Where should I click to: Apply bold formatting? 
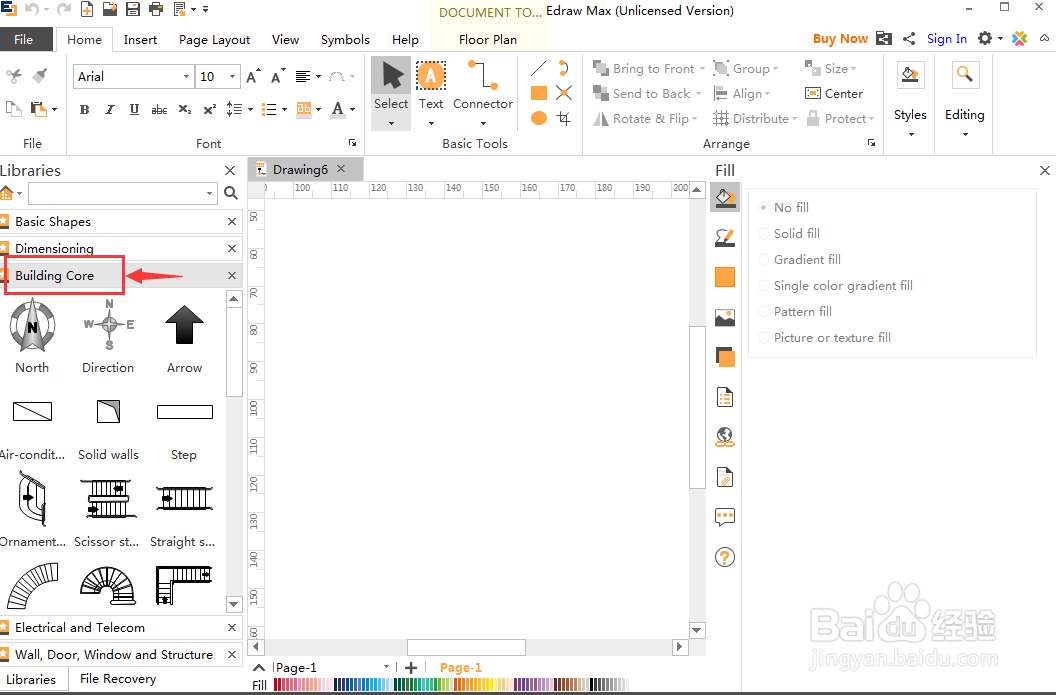[84, 110]
